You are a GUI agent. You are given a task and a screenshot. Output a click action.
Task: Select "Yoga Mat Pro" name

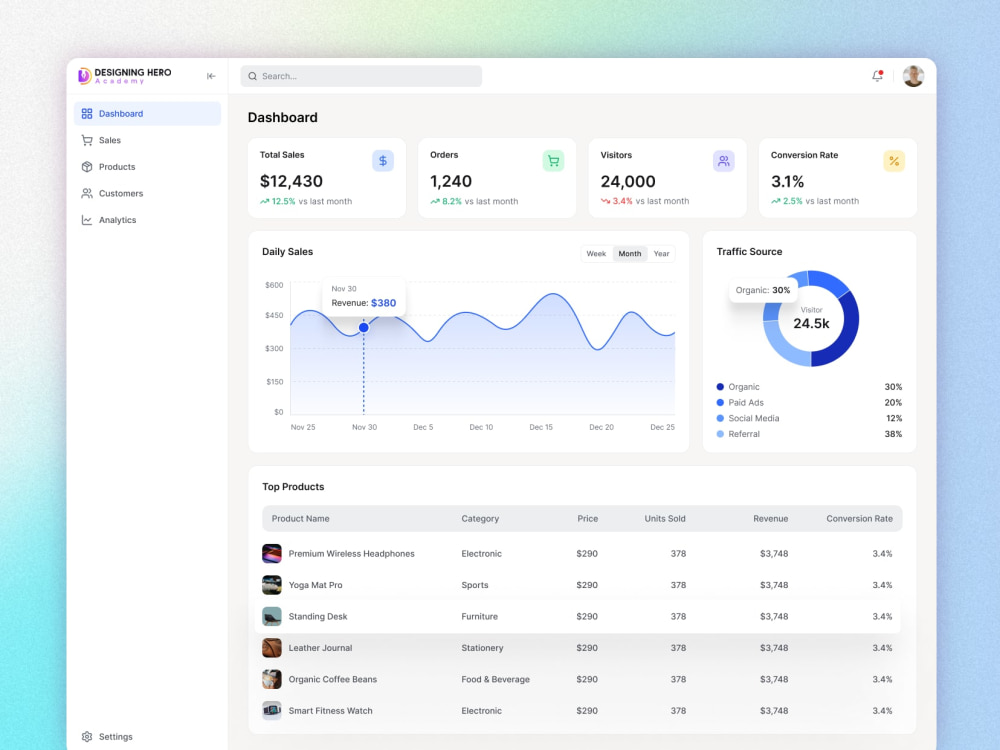click(x=315, y=585)
